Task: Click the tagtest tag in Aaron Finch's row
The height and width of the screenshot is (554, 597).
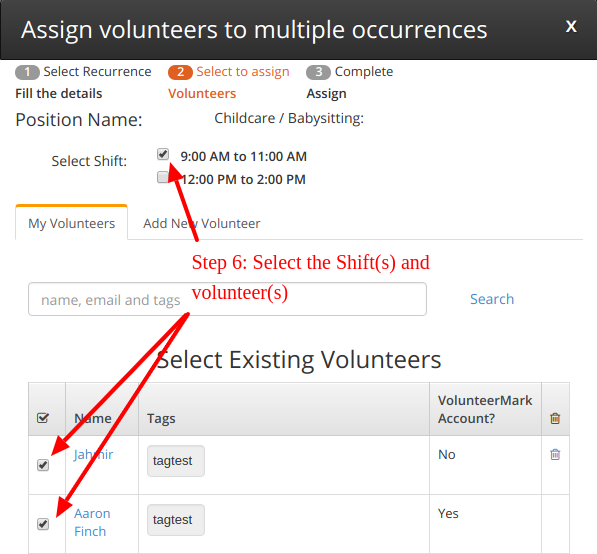Action: point(176,520)
